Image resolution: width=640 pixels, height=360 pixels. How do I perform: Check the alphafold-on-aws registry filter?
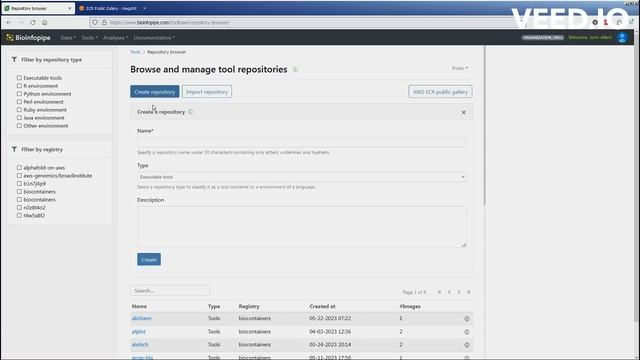(x=19, y=167)
